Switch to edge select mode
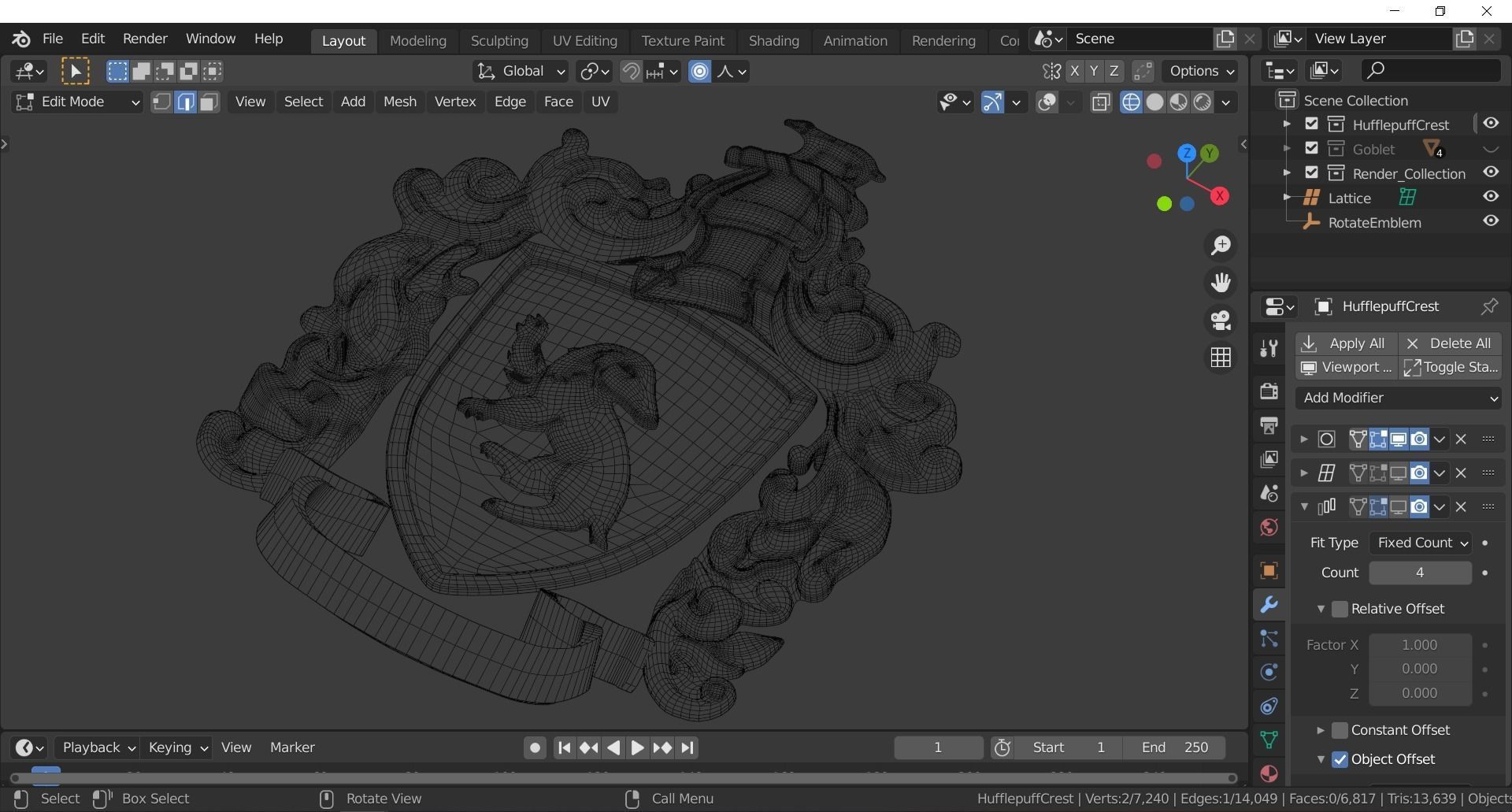The width and height of the screenshot is (1512, 812). (x=186, y=102)
